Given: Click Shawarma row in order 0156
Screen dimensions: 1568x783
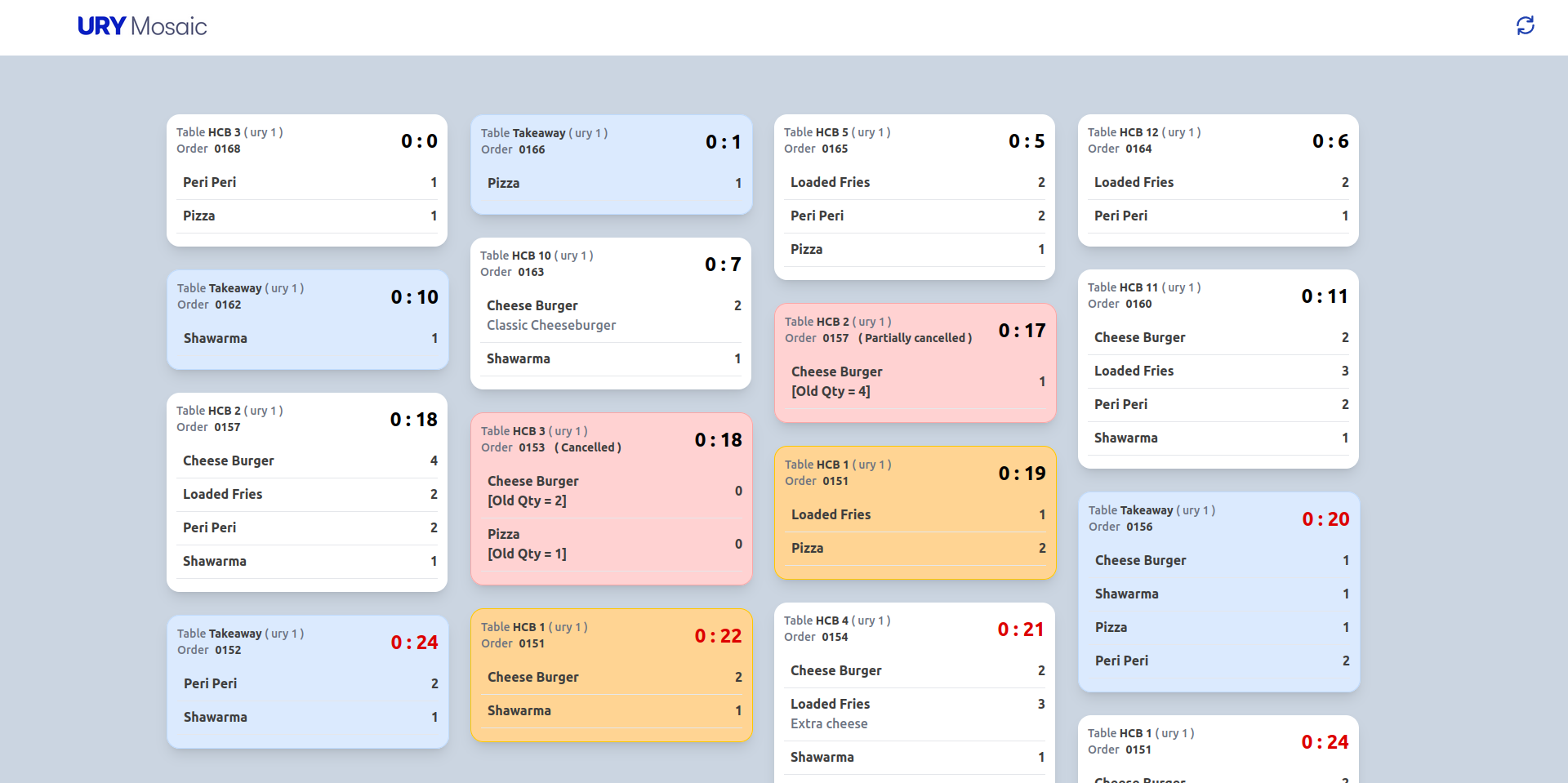Looking at the screenshot, I should click(x=1218, y=594).
